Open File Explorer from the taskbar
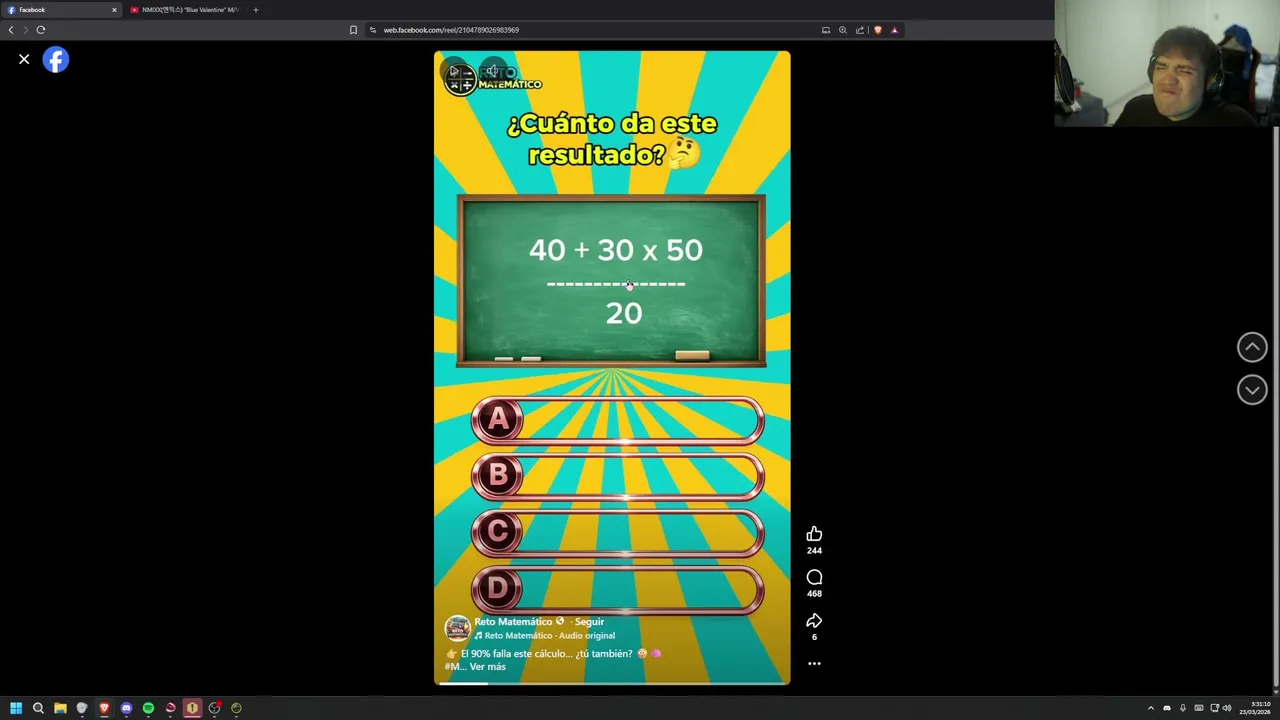Screen dimensions: 1280x720 point(60,708)
